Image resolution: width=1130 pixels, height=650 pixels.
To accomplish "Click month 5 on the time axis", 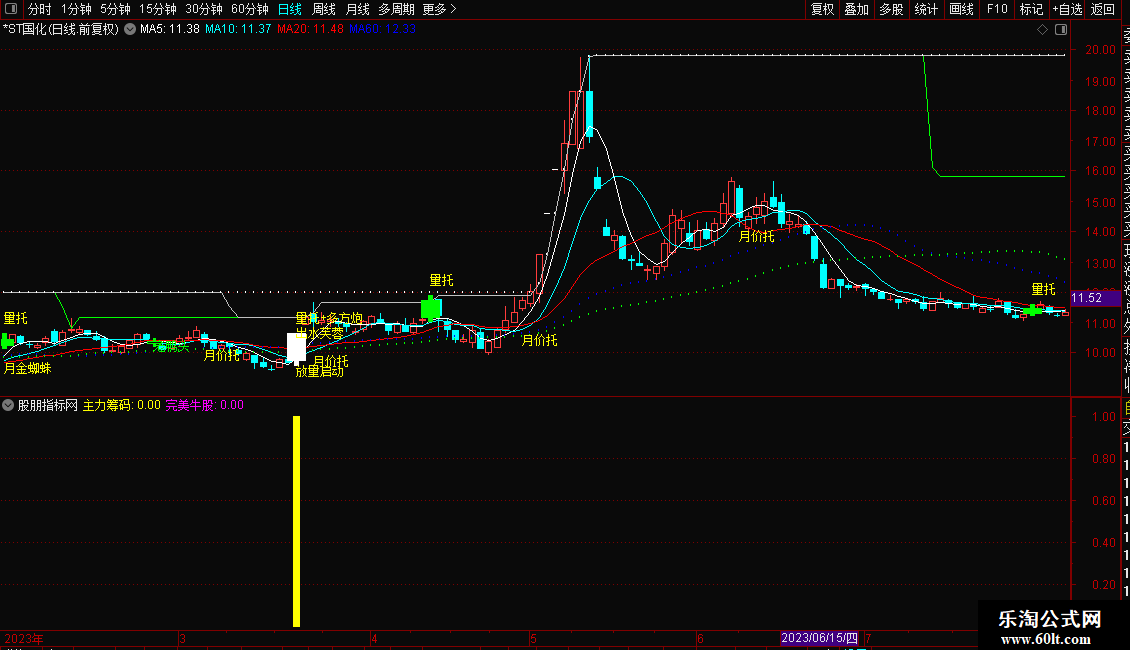I will [x=533, y=639].
